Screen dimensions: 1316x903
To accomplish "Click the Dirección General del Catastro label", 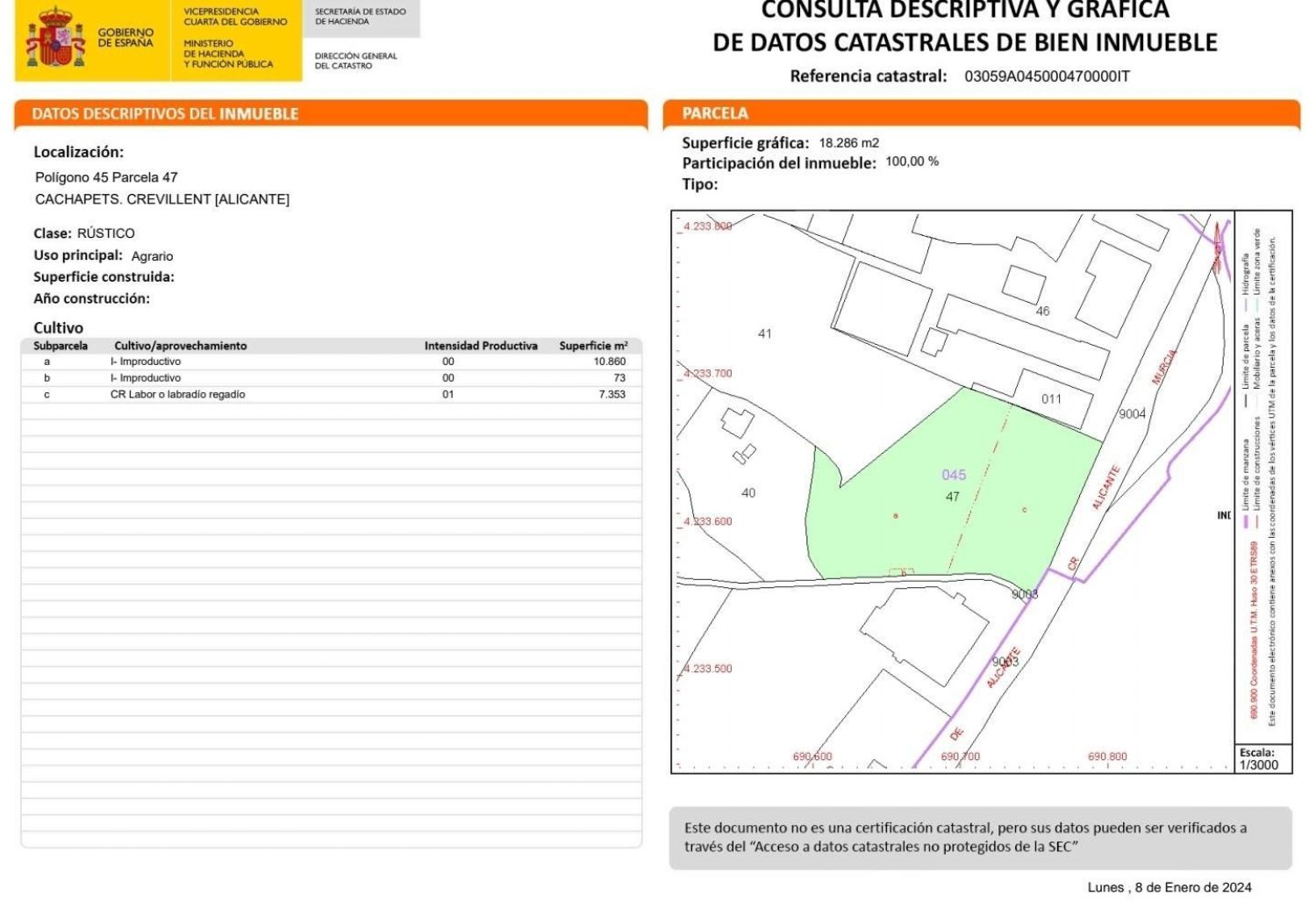I will coord(355,61).
